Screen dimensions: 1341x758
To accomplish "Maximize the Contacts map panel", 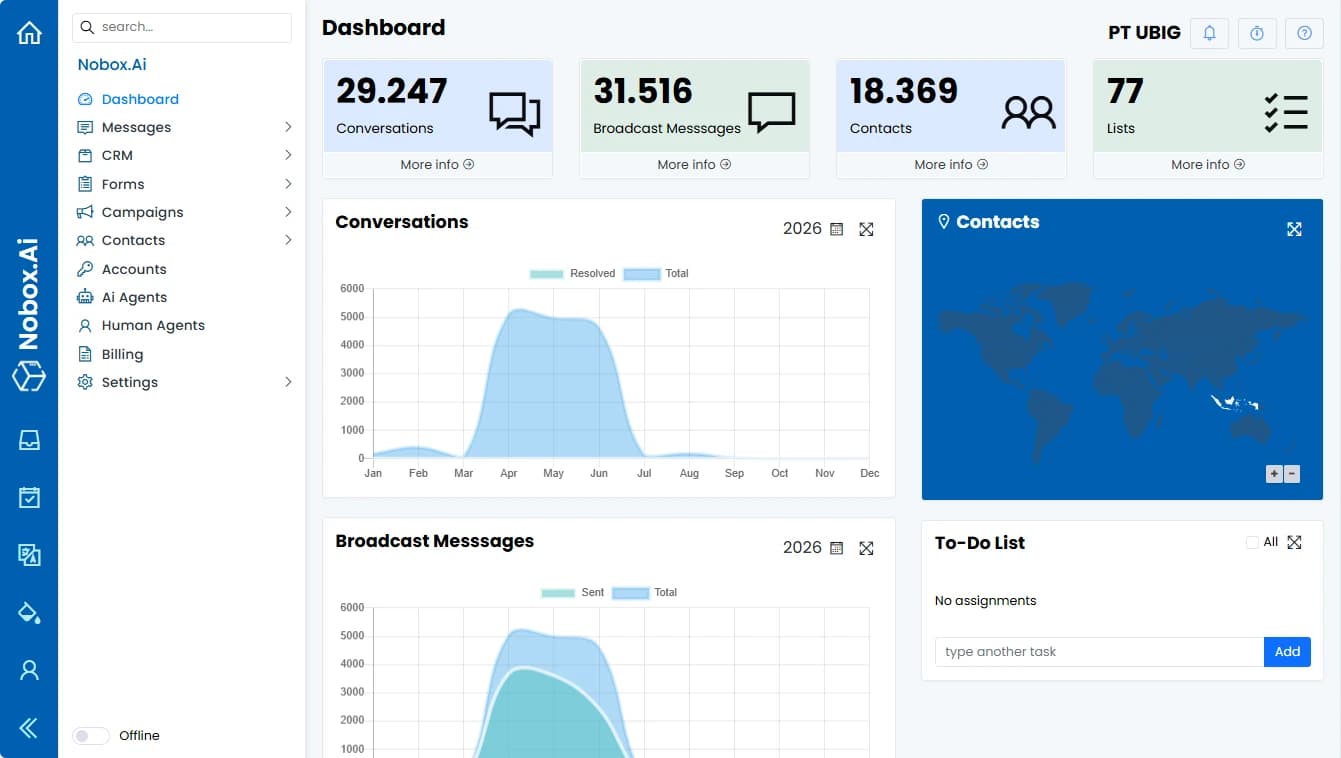I will point(1294,229).
